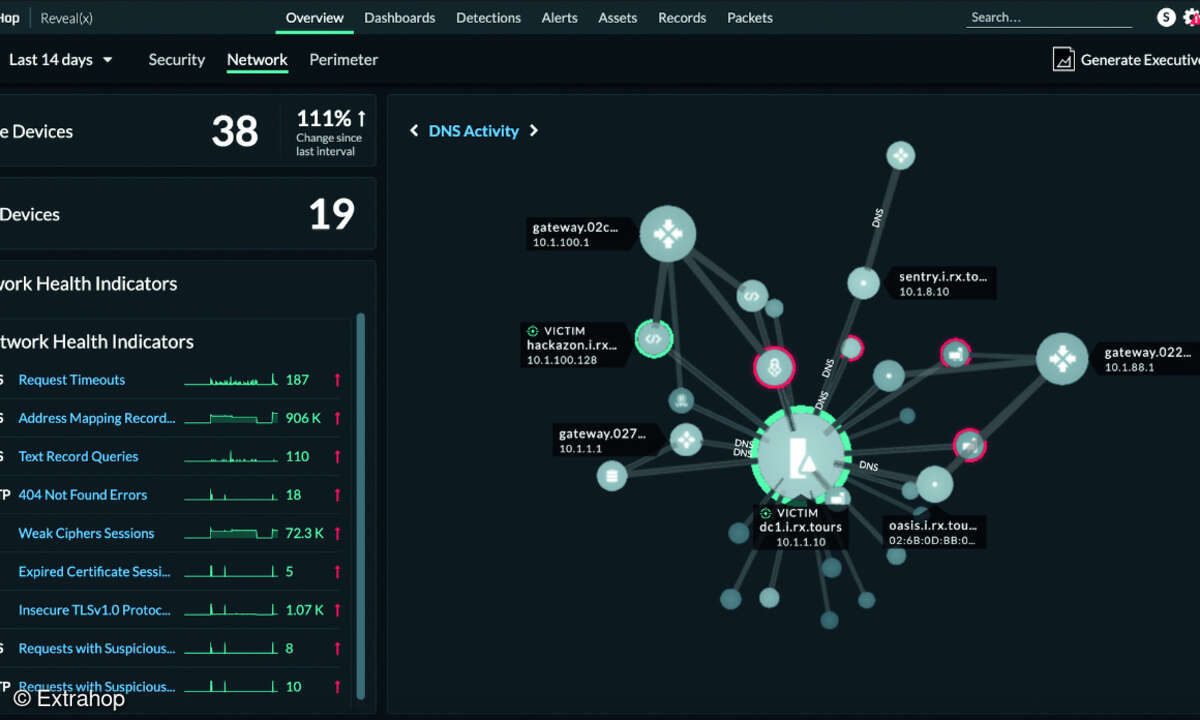Image resolution: width=1200 pixels, height=720 pixels.
Task: Click the hackazon victim code-icon node
Action: [653, 339]
